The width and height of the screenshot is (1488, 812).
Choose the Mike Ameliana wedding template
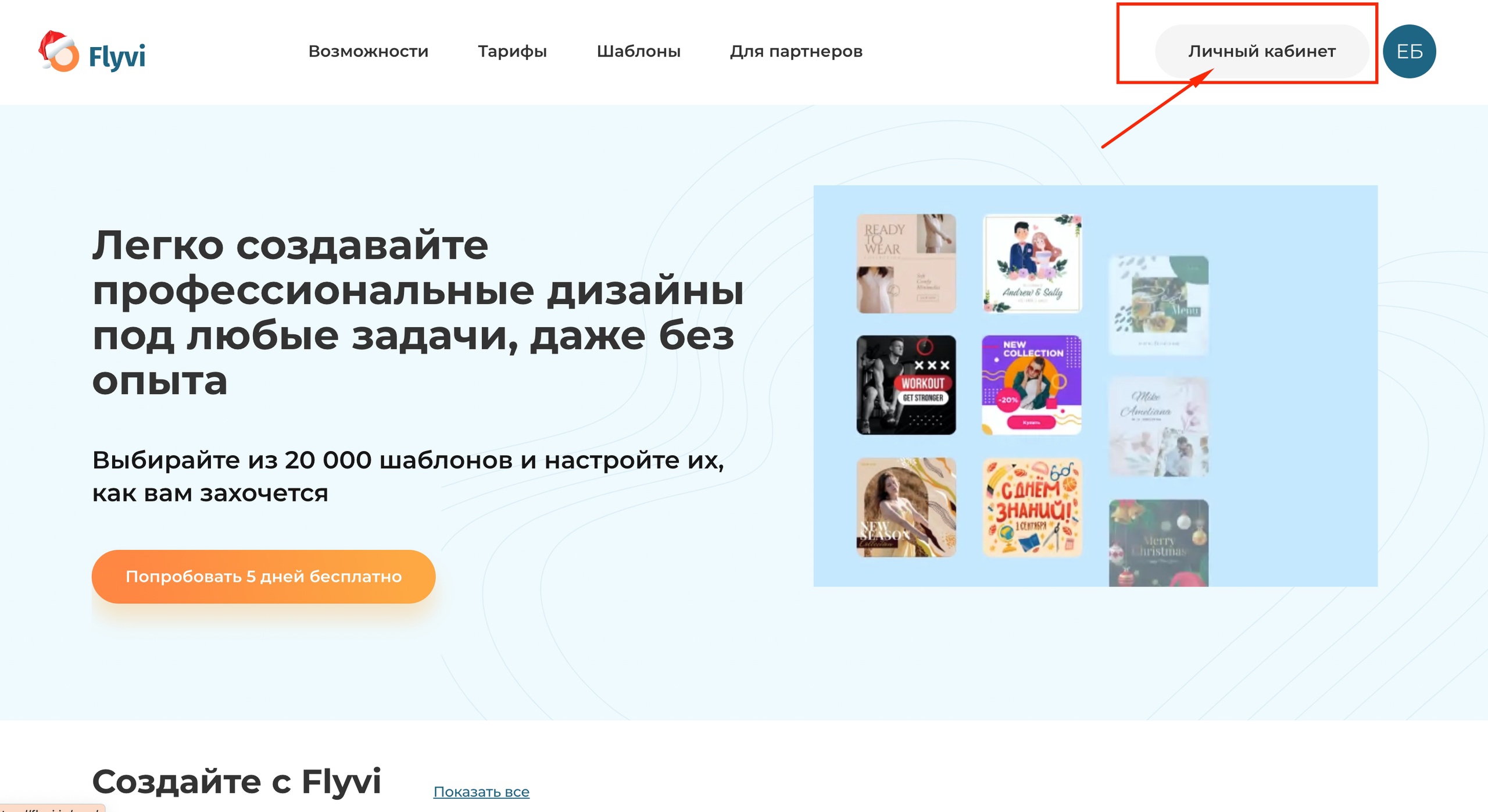[1158, 427]
